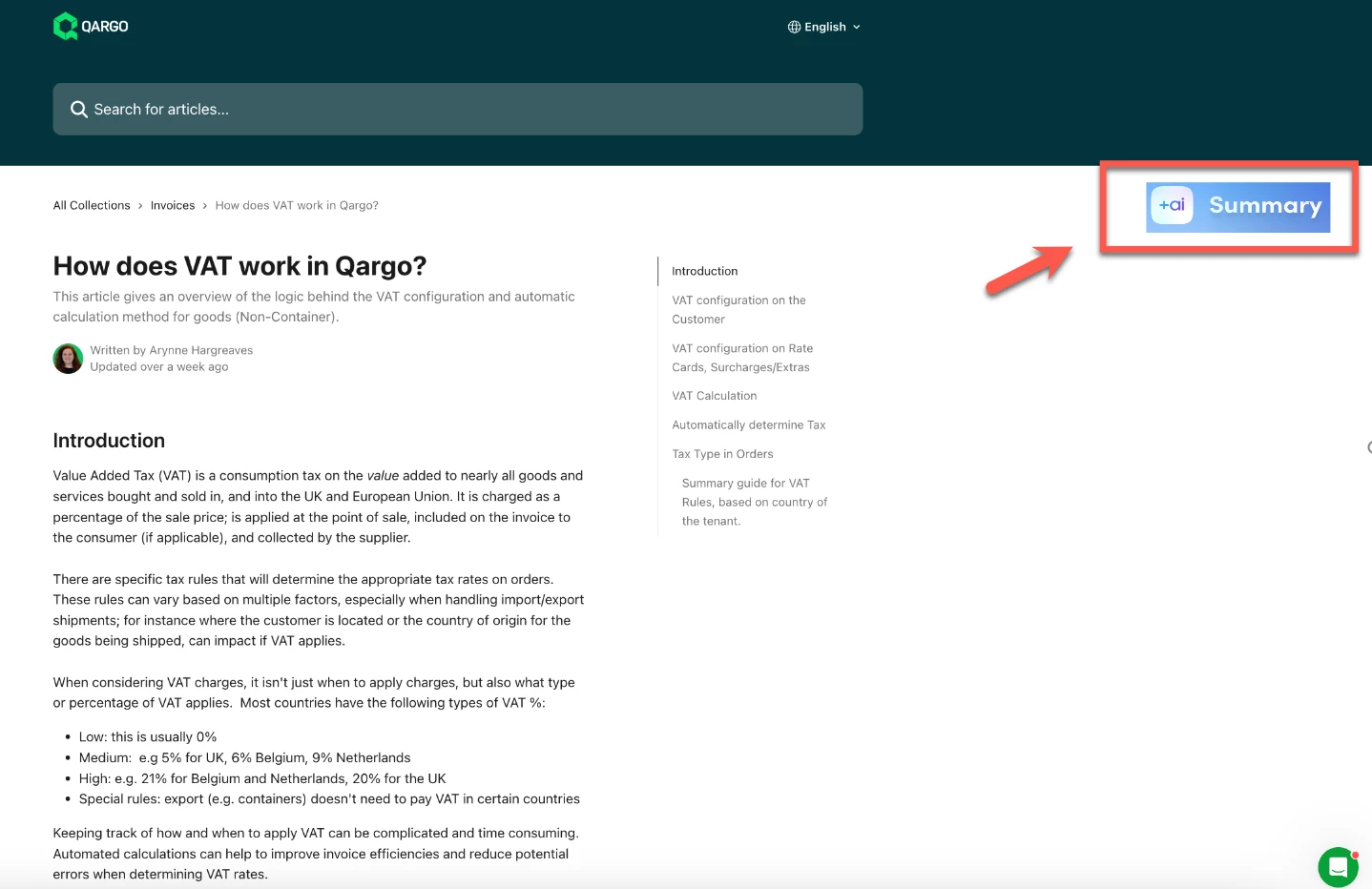This screenshot has width=1372, height=889.
Task: Jump to Automatically determine Tax section
Action: pos(749,425)
